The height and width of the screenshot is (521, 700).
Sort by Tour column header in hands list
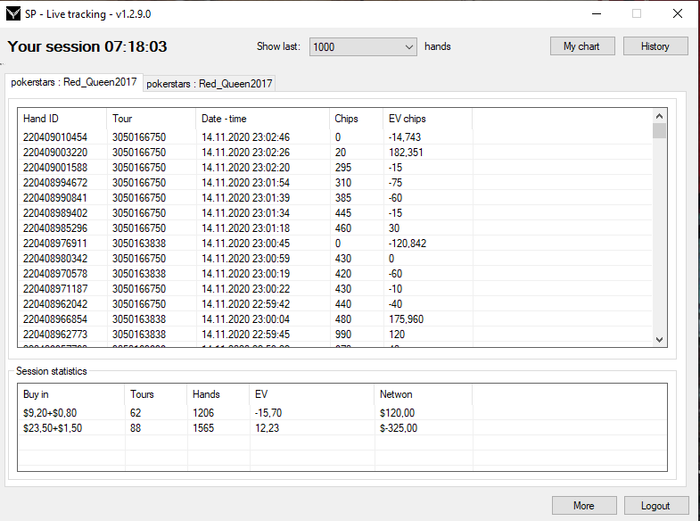[x=151, y=119]
